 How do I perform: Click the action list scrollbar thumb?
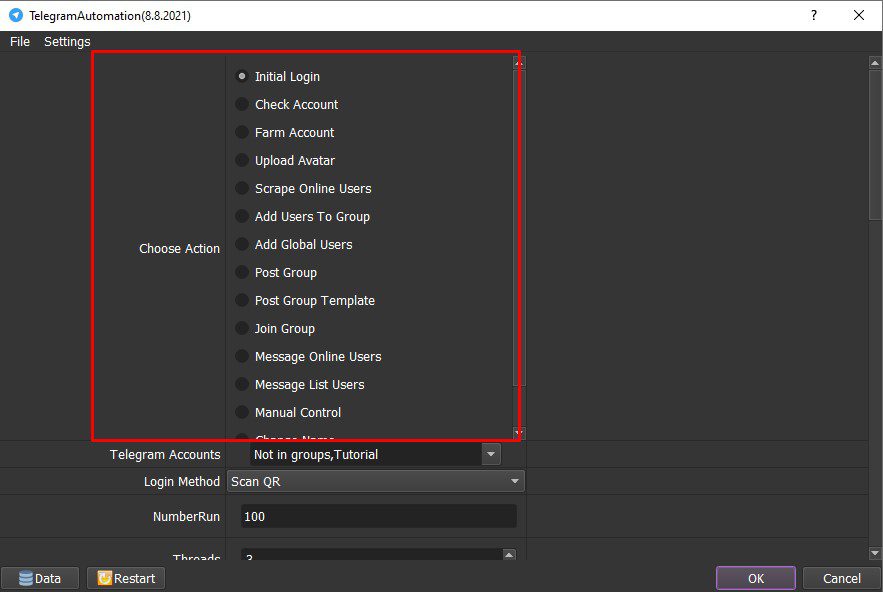point(519,228)
